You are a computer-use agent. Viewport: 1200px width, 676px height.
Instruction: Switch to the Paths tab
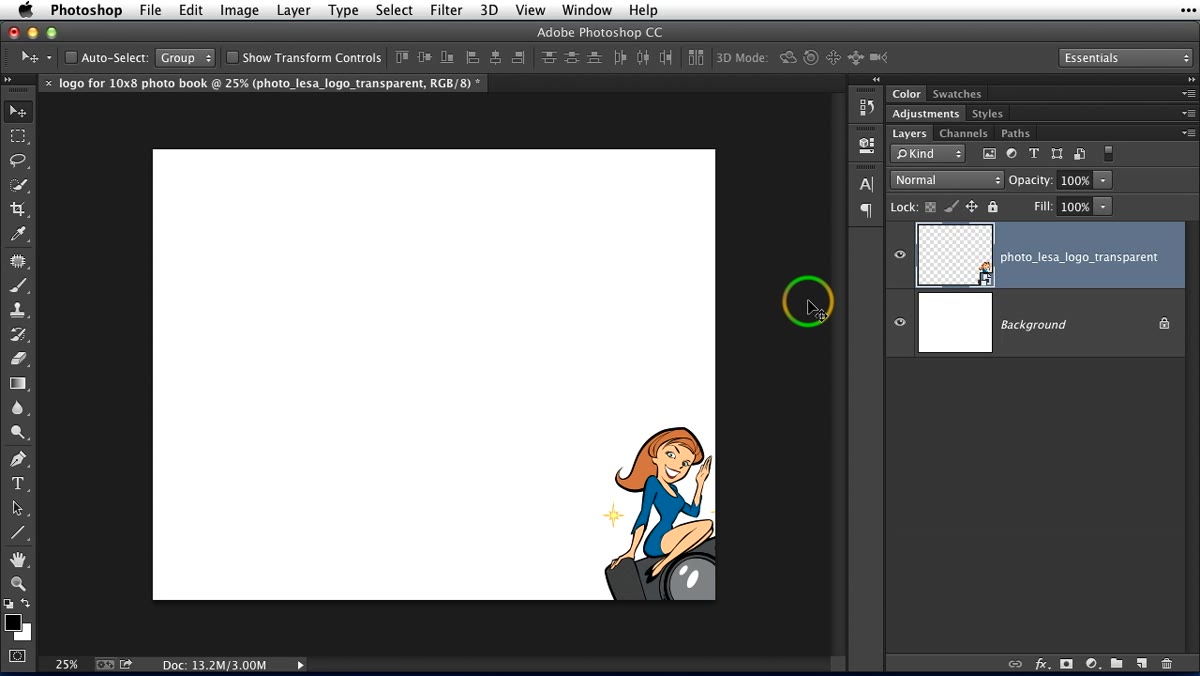1015,133
